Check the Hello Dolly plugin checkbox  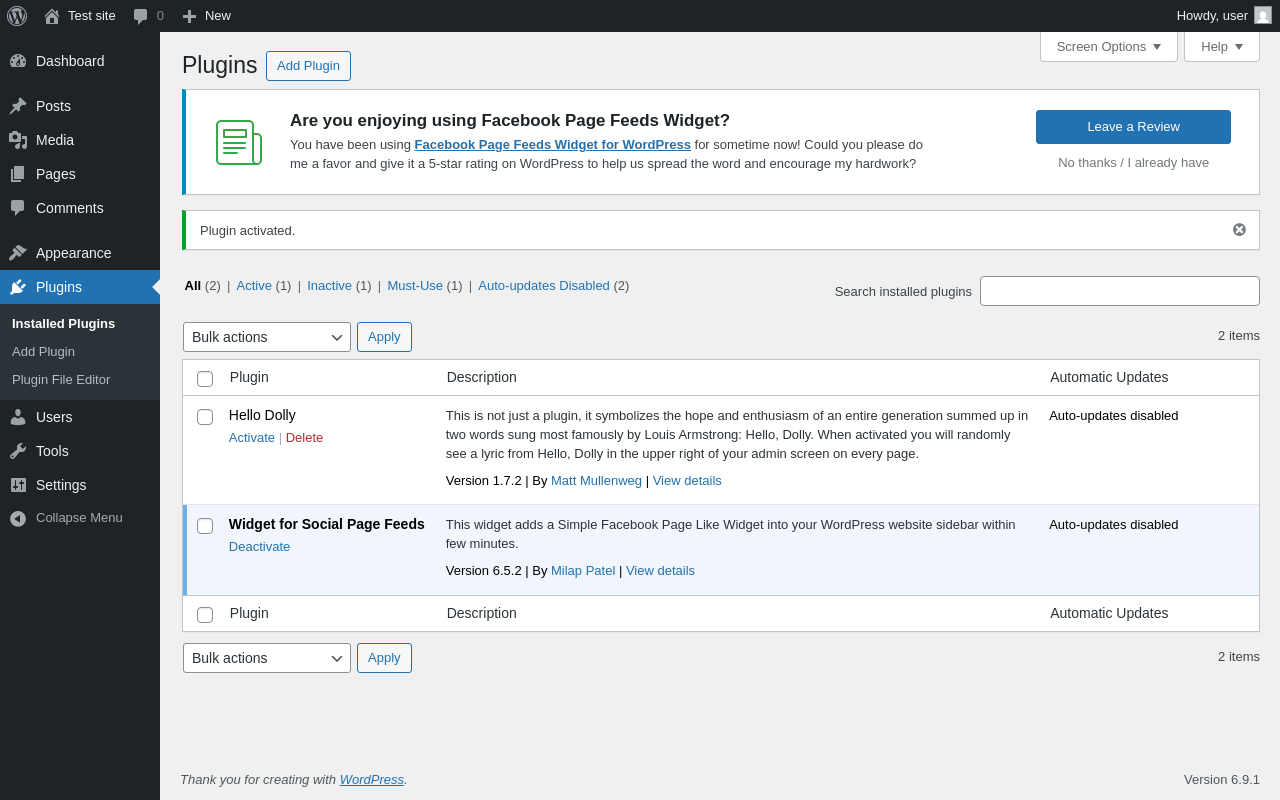(x=205, y=417)
